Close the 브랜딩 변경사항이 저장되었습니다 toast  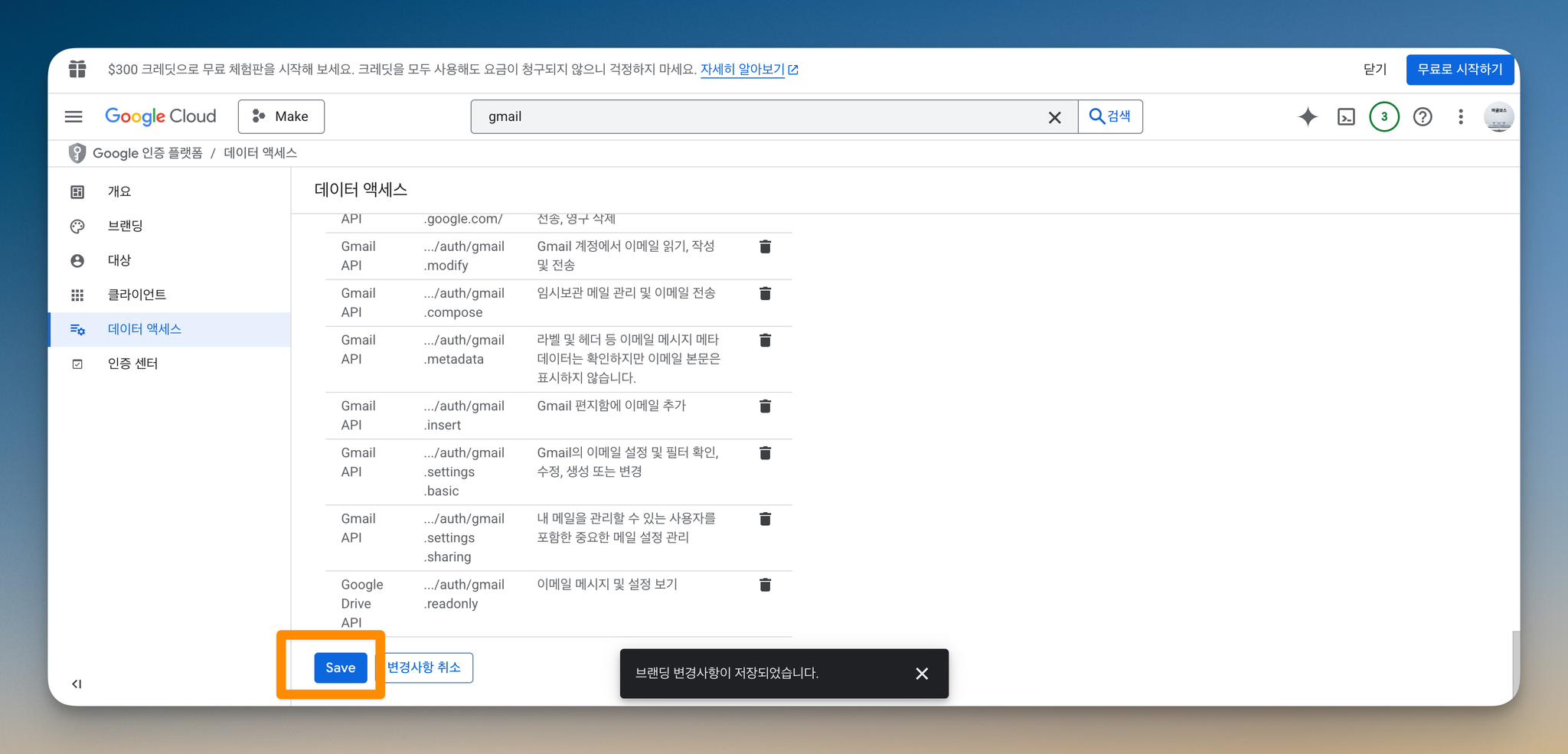point(922,674)
